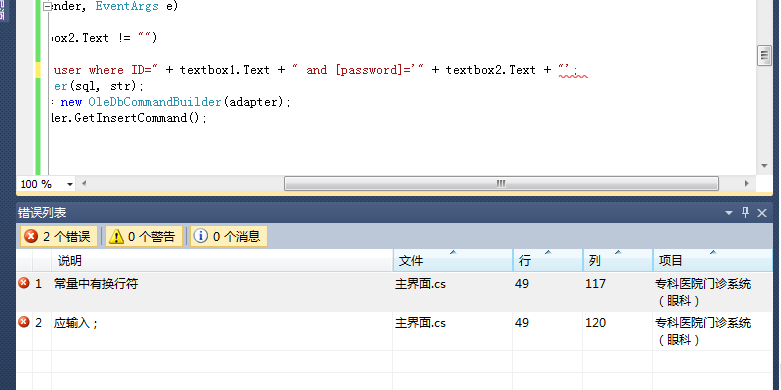Click 主界面.cs in the second error row
The width and height of the screenshot is (781, 390).
pos(420,323)
